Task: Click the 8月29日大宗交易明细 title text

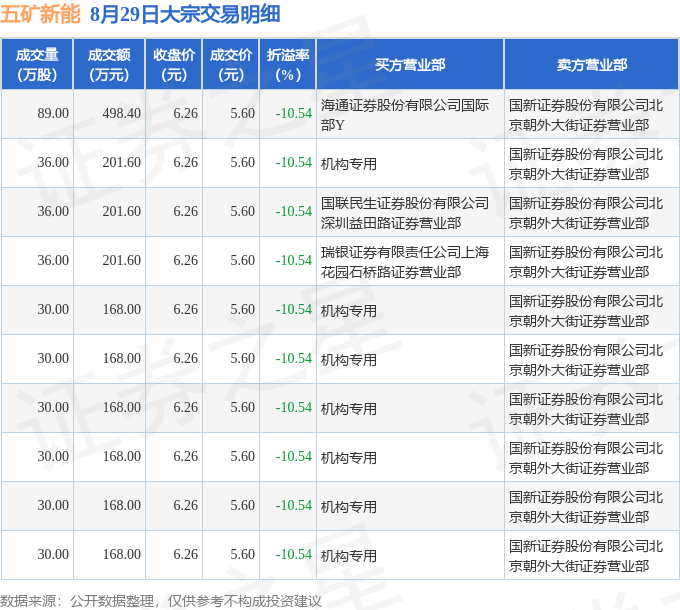Action: point(185,14)
